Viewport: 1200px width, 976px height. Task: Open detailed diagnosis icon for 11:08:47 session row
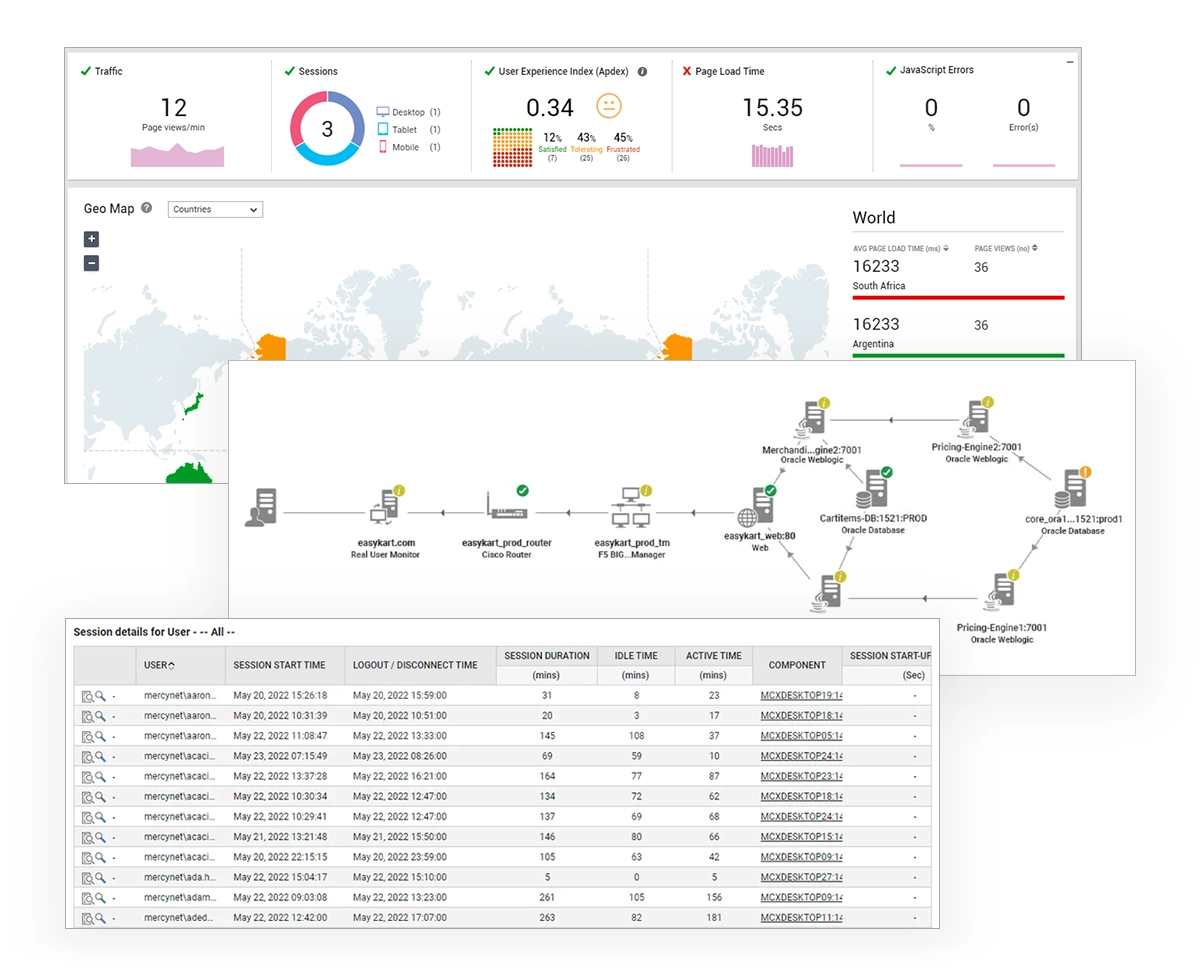pos(87,736)
